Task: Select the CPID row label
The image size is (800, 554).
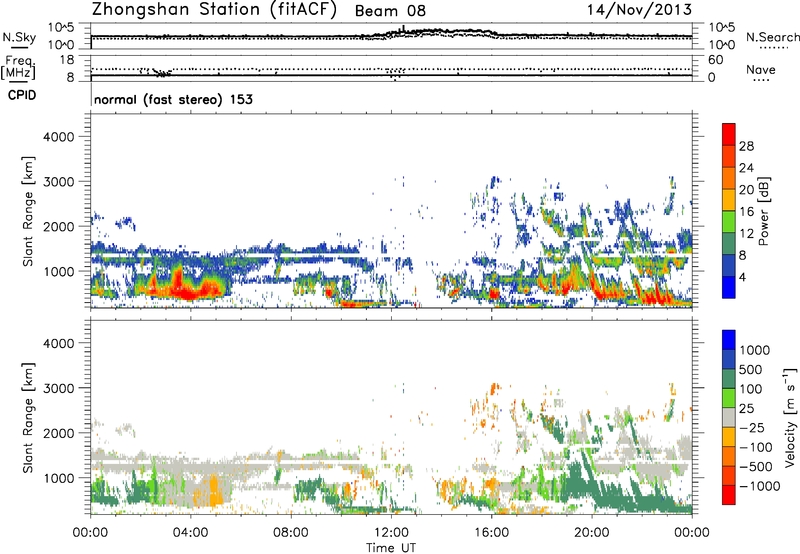Action: click(x=22, y=95)
